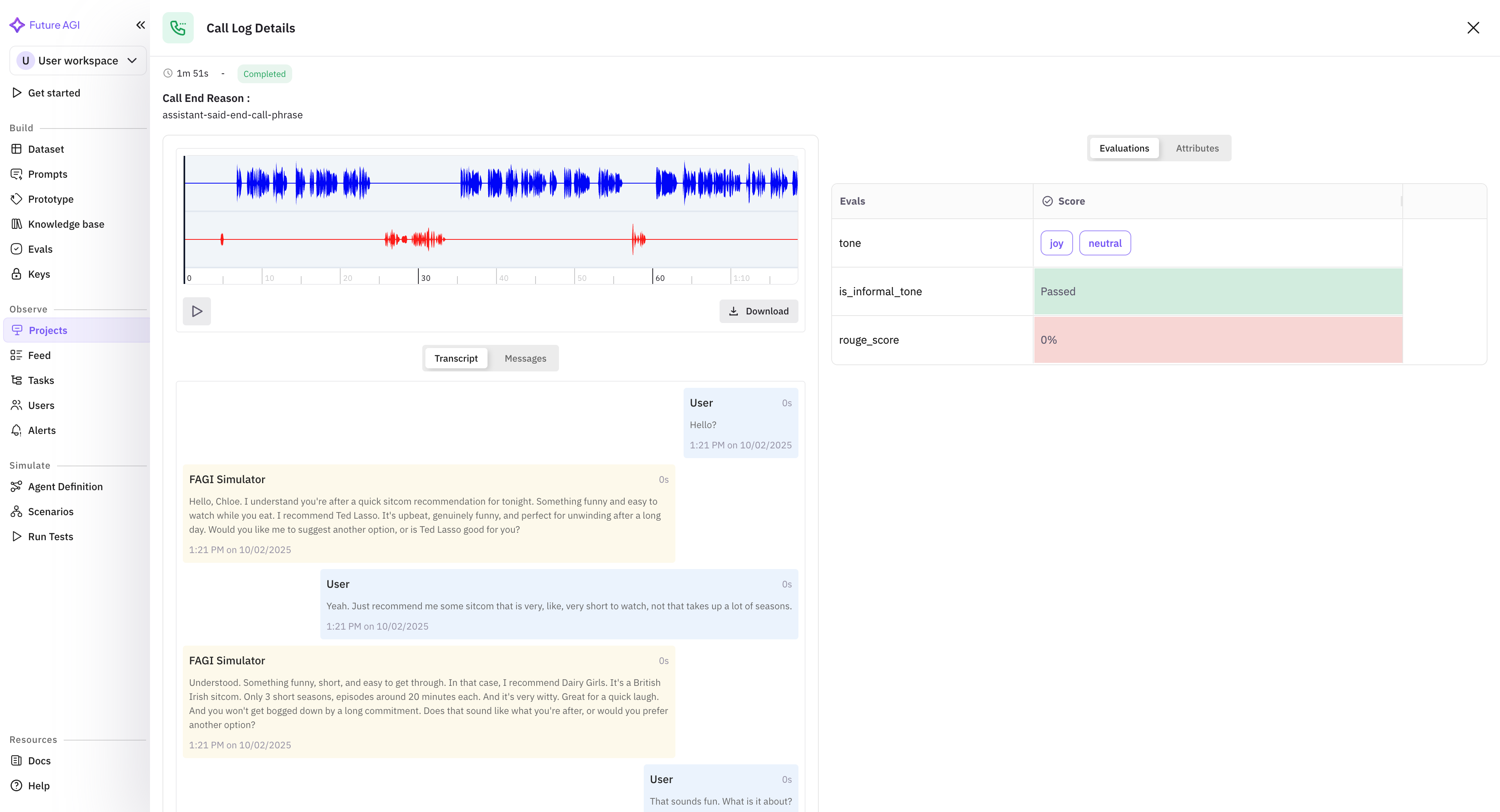Open Get started page
1500x812 pixels.
point(54,93)
